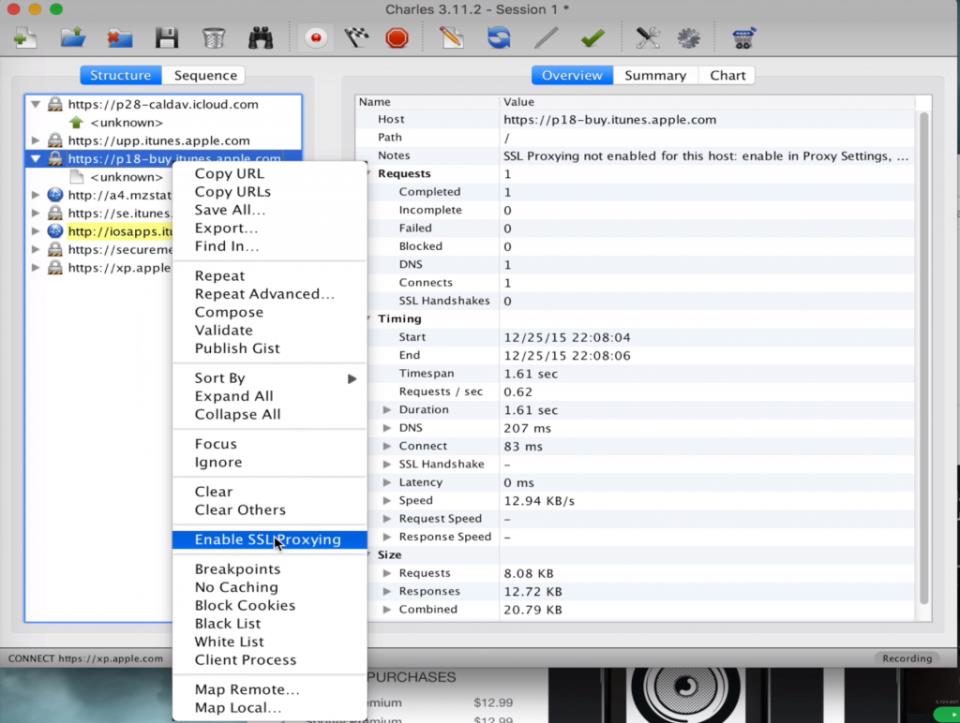This screenshot has height=723, width=960.
Task: Open Tools with wrench and screwdriver icon
Action: pyautogui.click(x=647, y=38)
